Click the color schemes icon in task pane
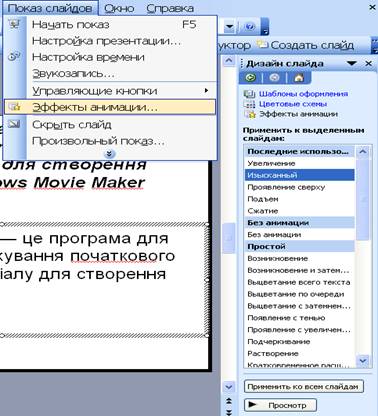The height and width of the screenshot is (416, 378). coord(250,104)
